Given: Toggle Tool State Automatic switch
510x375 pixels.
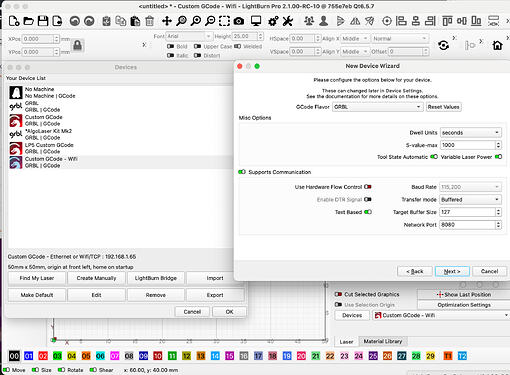Looking at the screenshot, I should (434, 157).
